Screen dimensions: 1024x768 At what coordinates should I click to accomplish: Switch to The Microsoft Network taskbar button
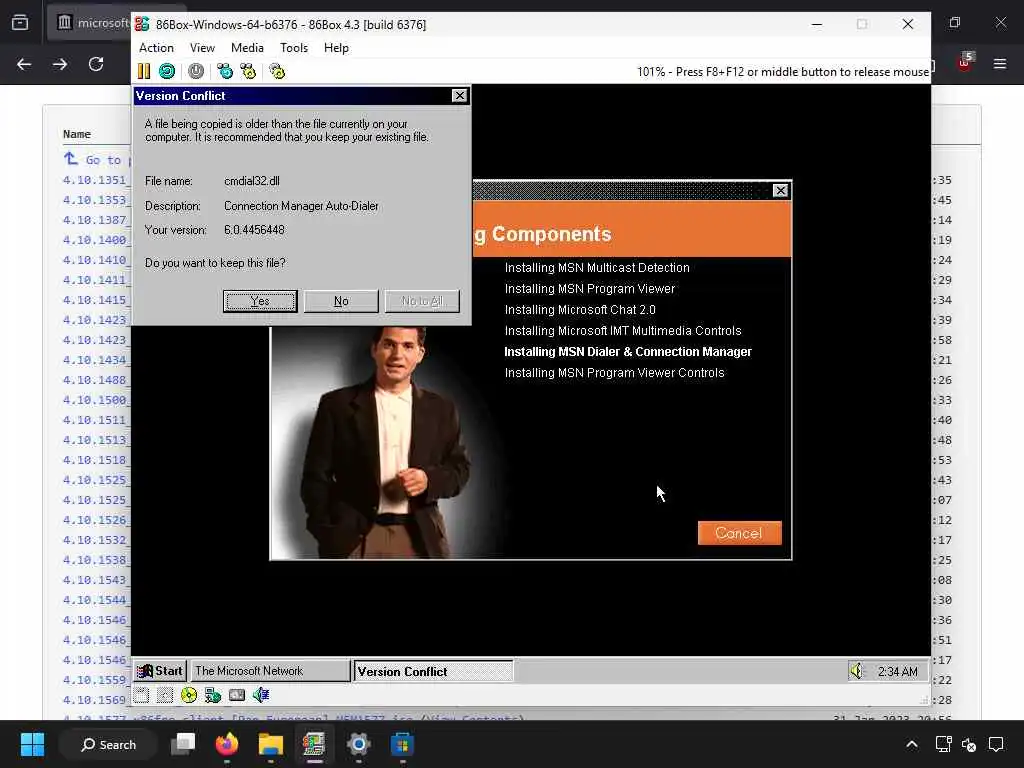click(x=270, y=671)
